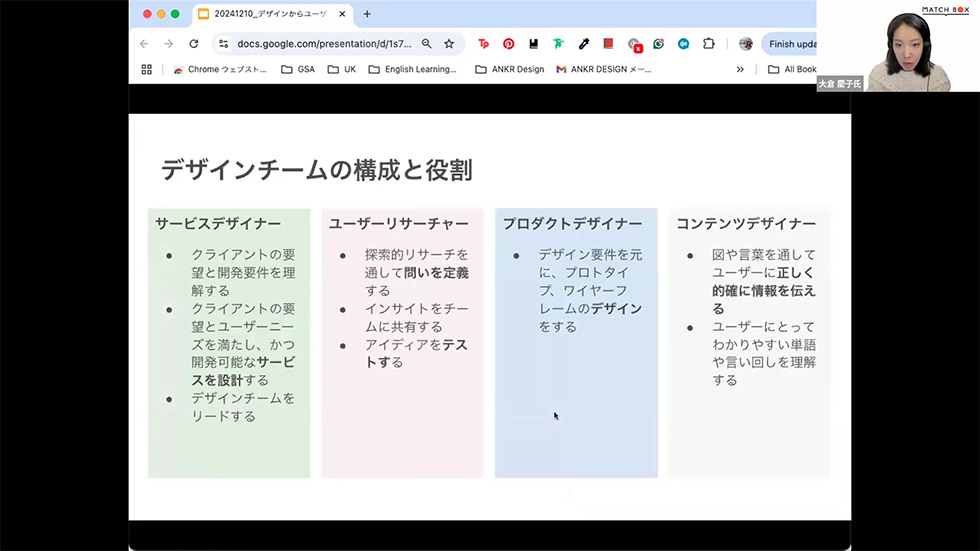Viewport: 980px width, 551px height.
Task: Open the Extensions puzzle-piece menu
Action: 708,44
